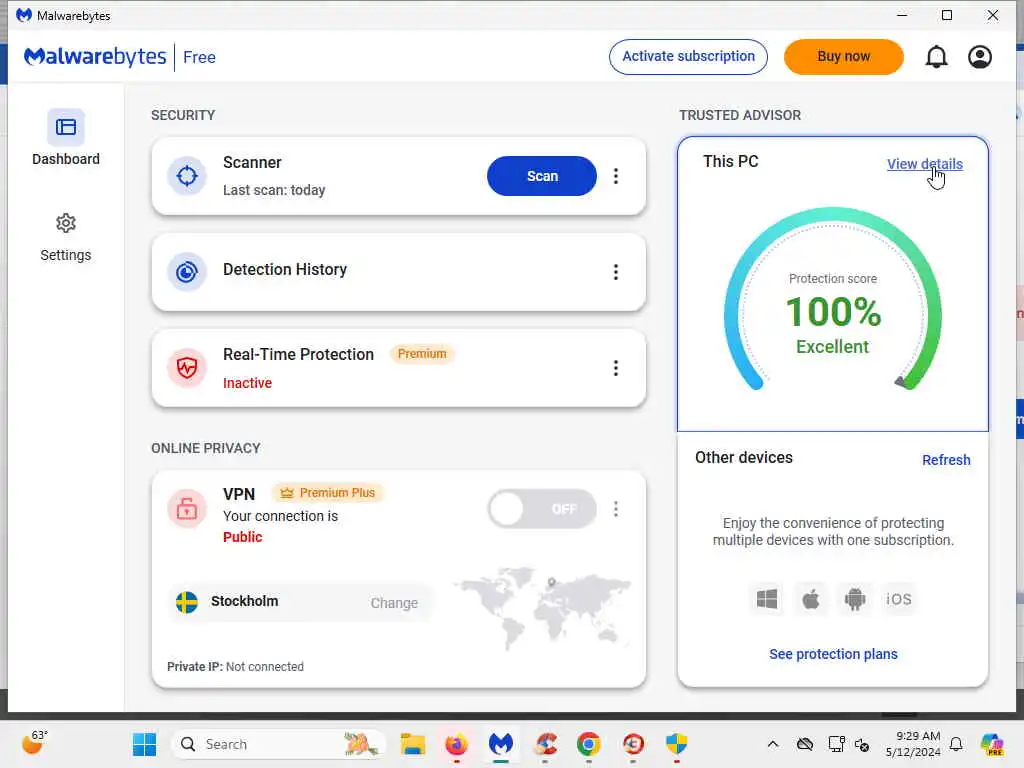Open File Explorer from the taskbar

(413, 744)
